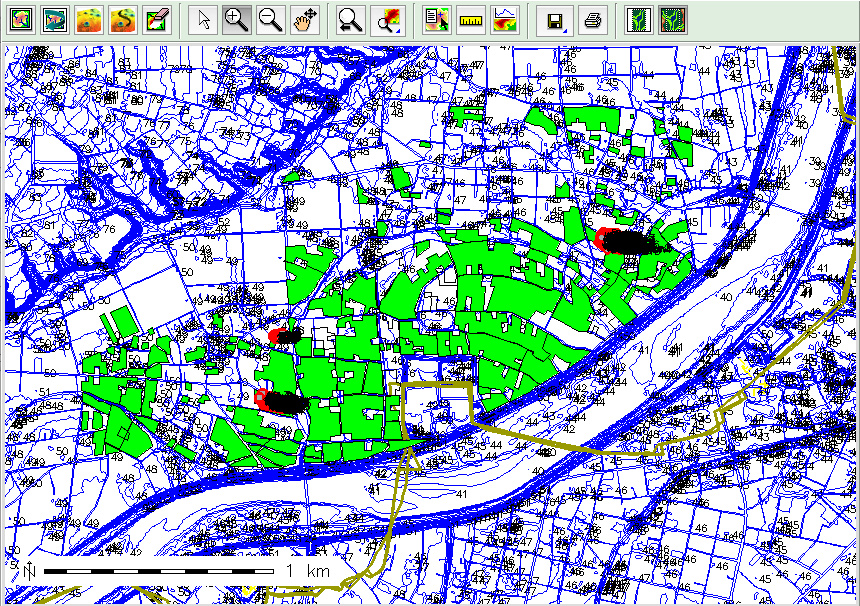Click the scale bar on the map
860x606 pixels.
click(x=159, y=571)
